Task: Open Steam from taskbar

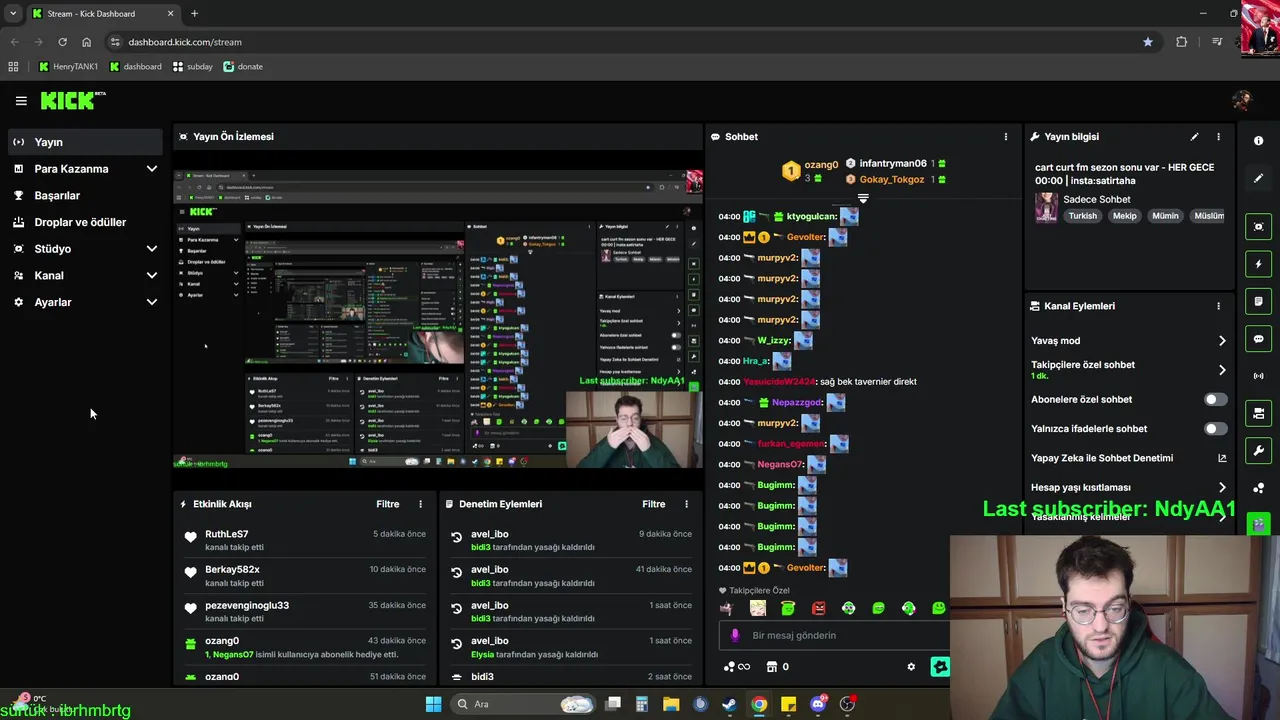Action: (x=729, y=704)
